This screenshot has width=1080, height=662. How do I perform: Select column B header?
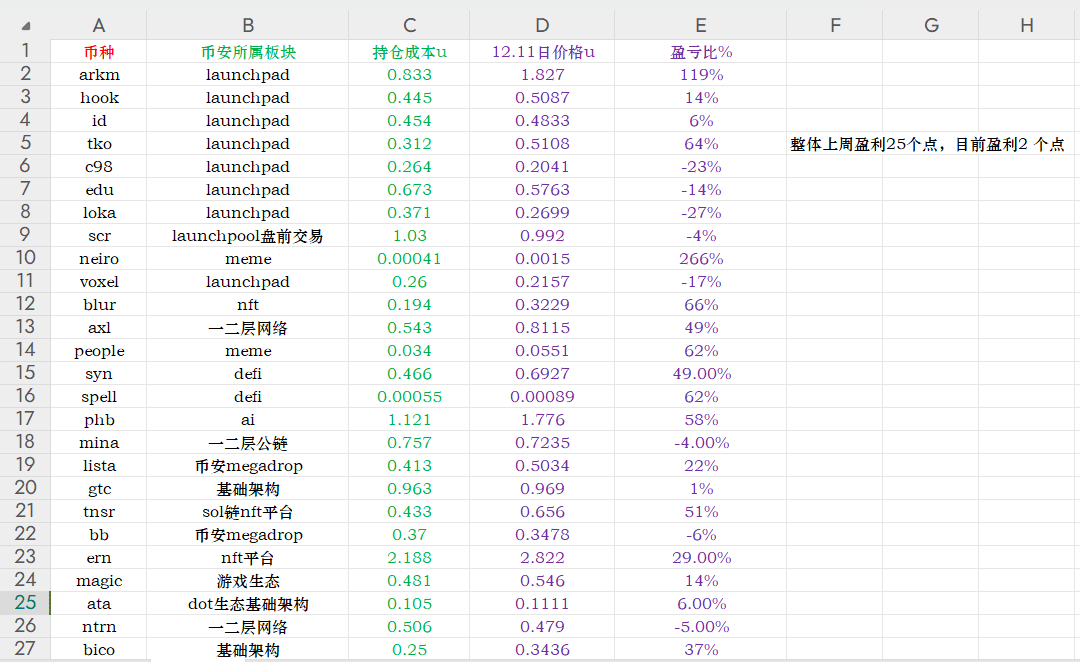(x=248, y=25)
